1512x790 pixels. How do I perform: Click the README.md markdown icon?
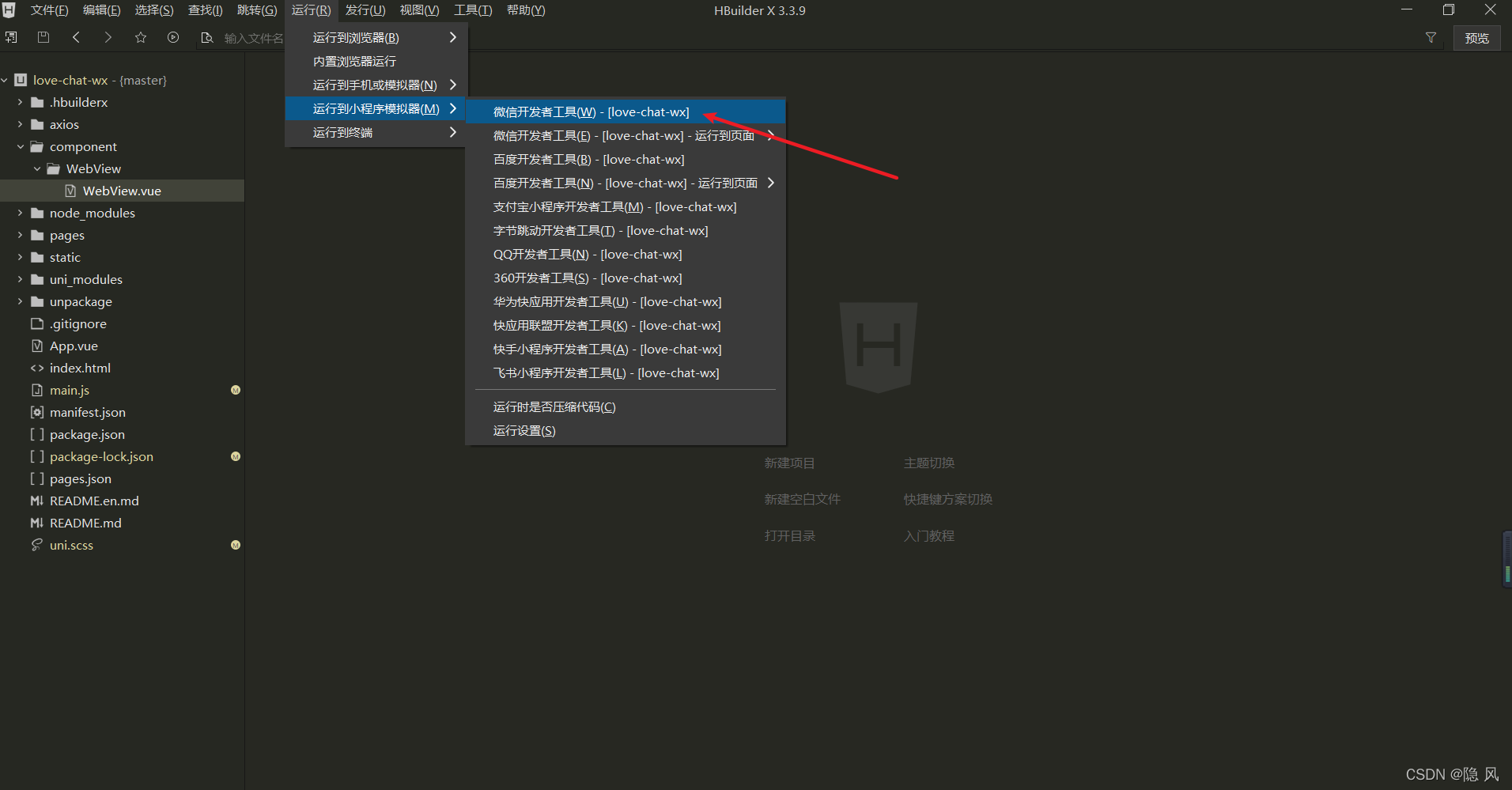click(x=37, y=523)
